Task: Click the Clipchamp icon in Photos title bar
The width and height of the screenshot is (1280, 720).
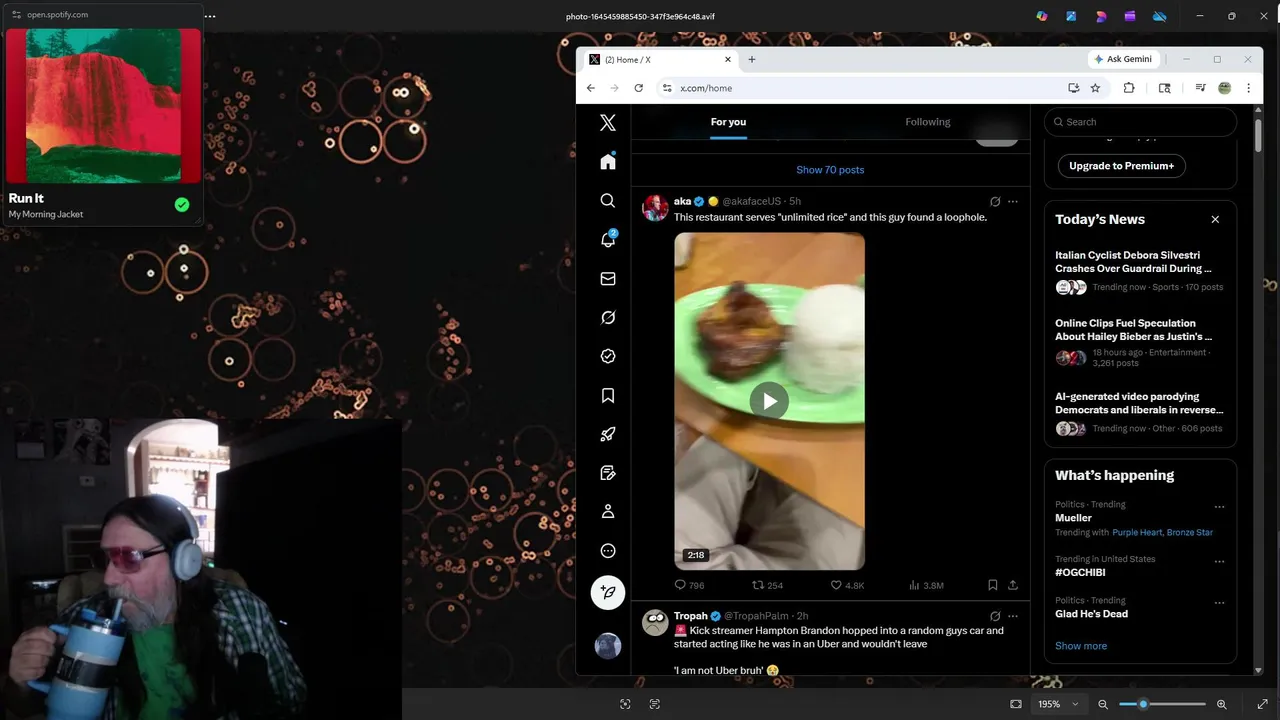Action: pyautogui.click(x=1130, y=16)
